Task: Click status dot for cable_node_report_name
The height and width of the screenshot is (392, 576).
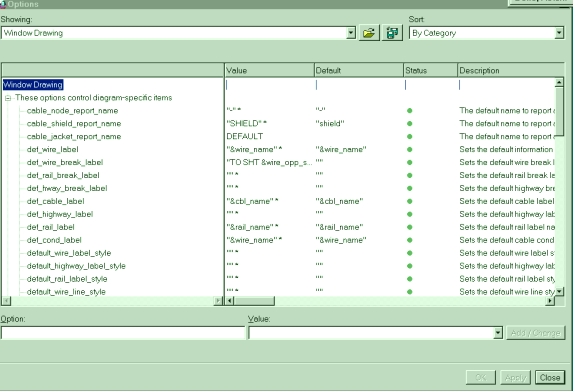Action: (410, 111)
